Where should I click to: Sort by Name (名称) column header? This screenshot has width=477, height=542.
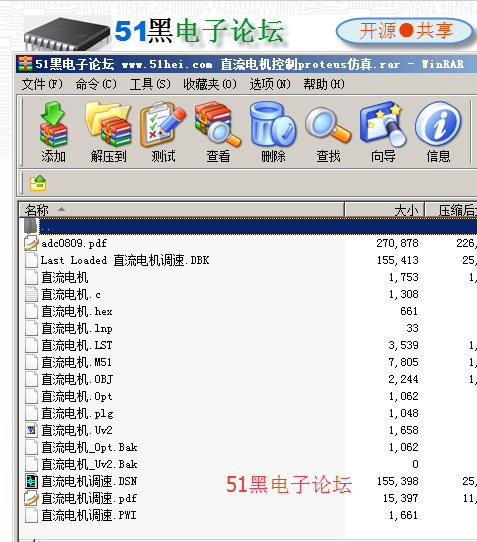pos(181,210)
